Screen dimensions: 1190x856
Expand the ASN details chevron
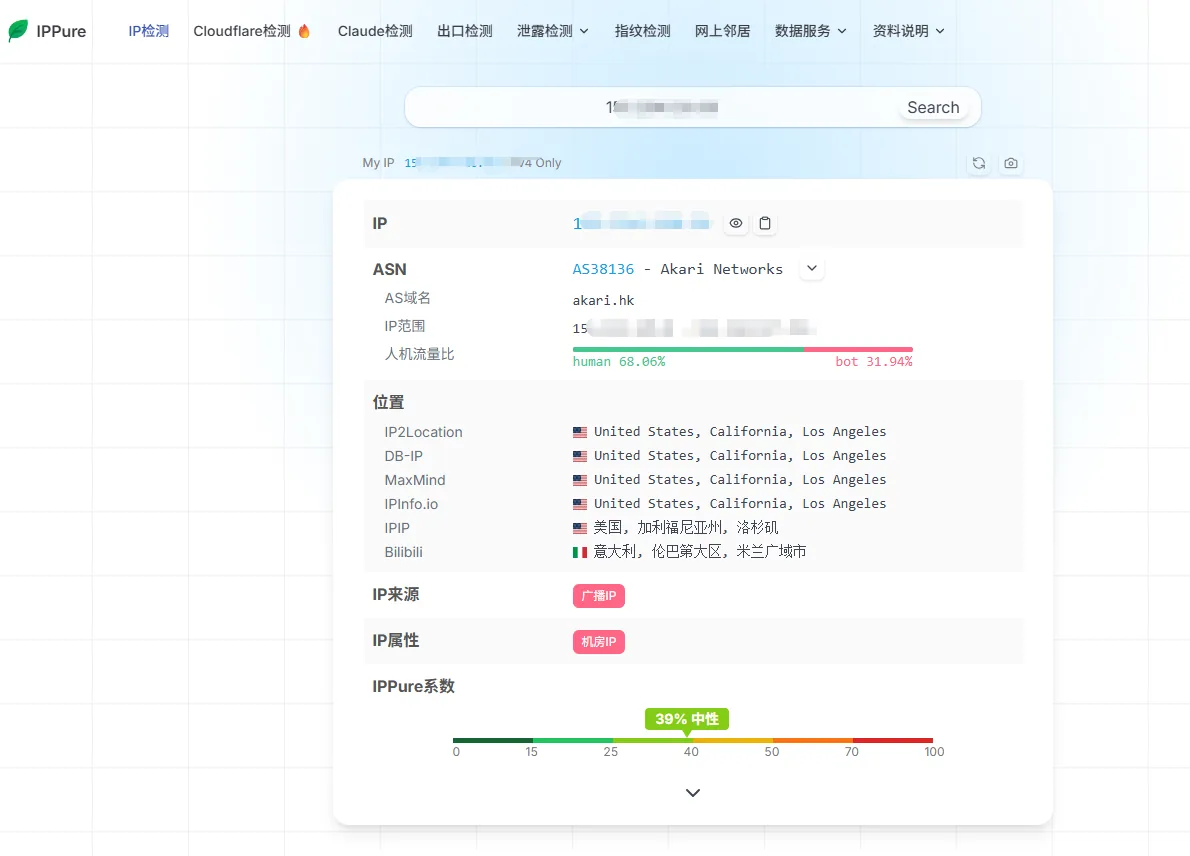click(812, 269)
